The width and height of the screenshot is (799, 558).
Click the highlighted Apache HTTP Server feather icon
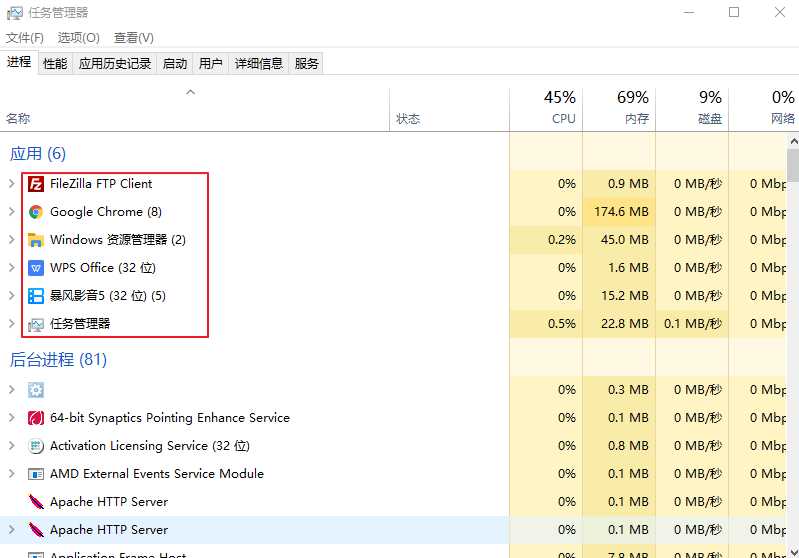tap(36, 530)
